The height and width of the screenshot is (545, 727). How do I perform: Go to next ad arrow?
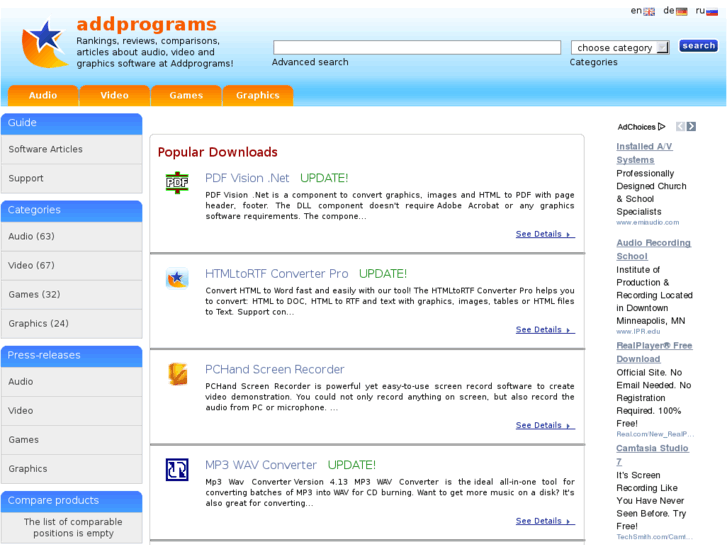pos(691,127)
